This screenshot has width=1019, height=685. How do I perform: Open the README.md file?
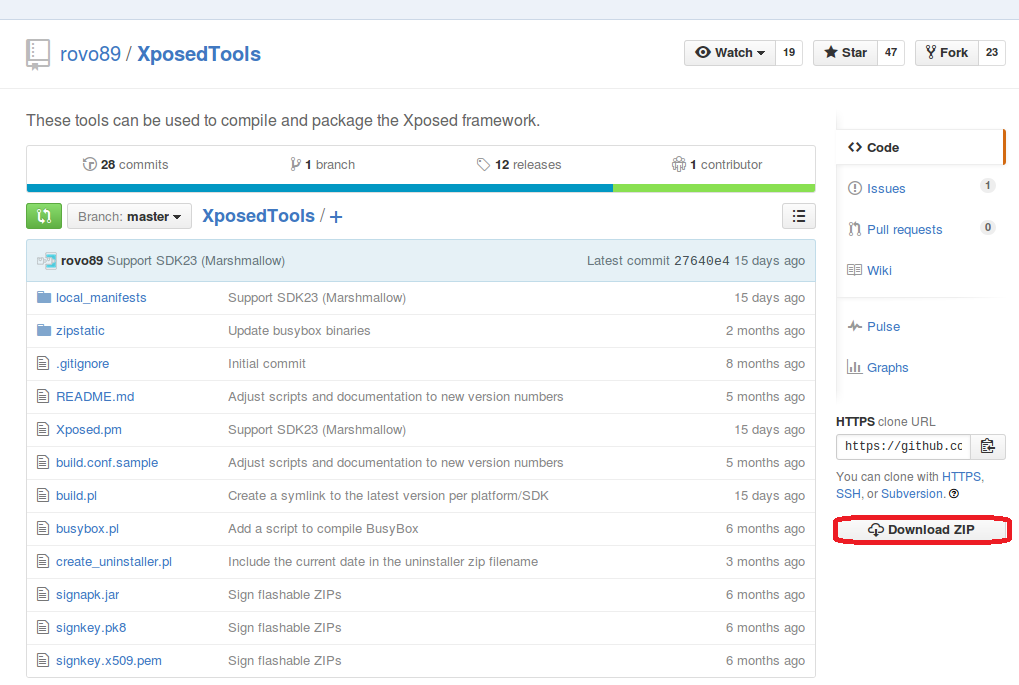pos(95,396)
